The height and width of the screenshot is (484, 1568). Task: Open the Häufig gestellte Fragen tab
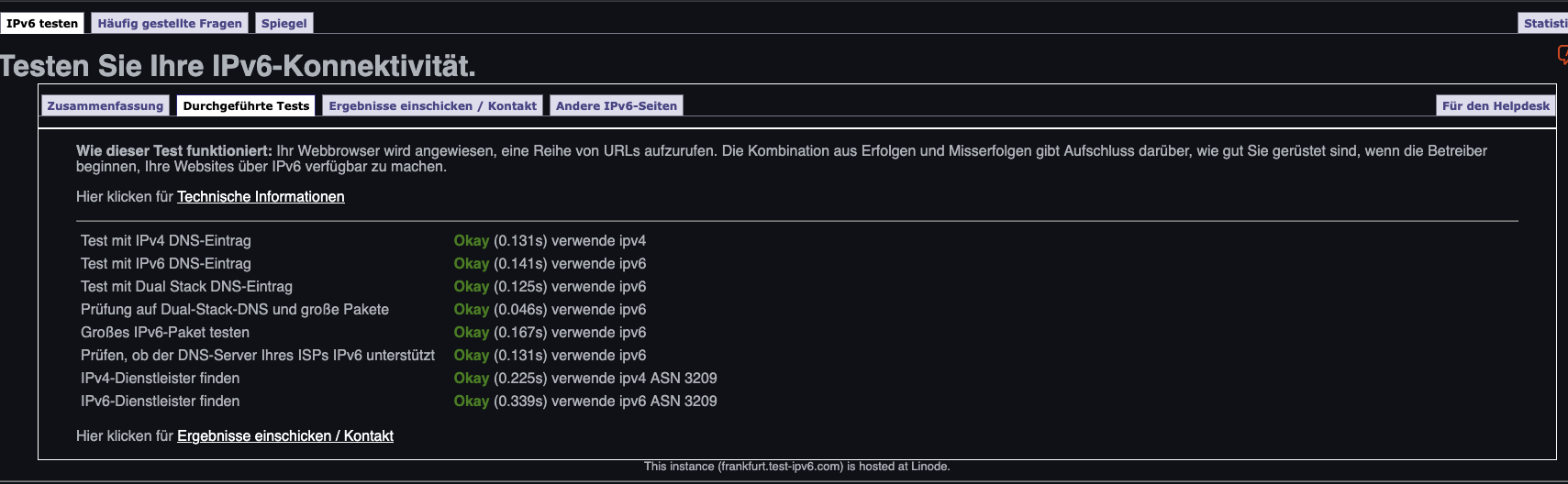coord(170,23)
